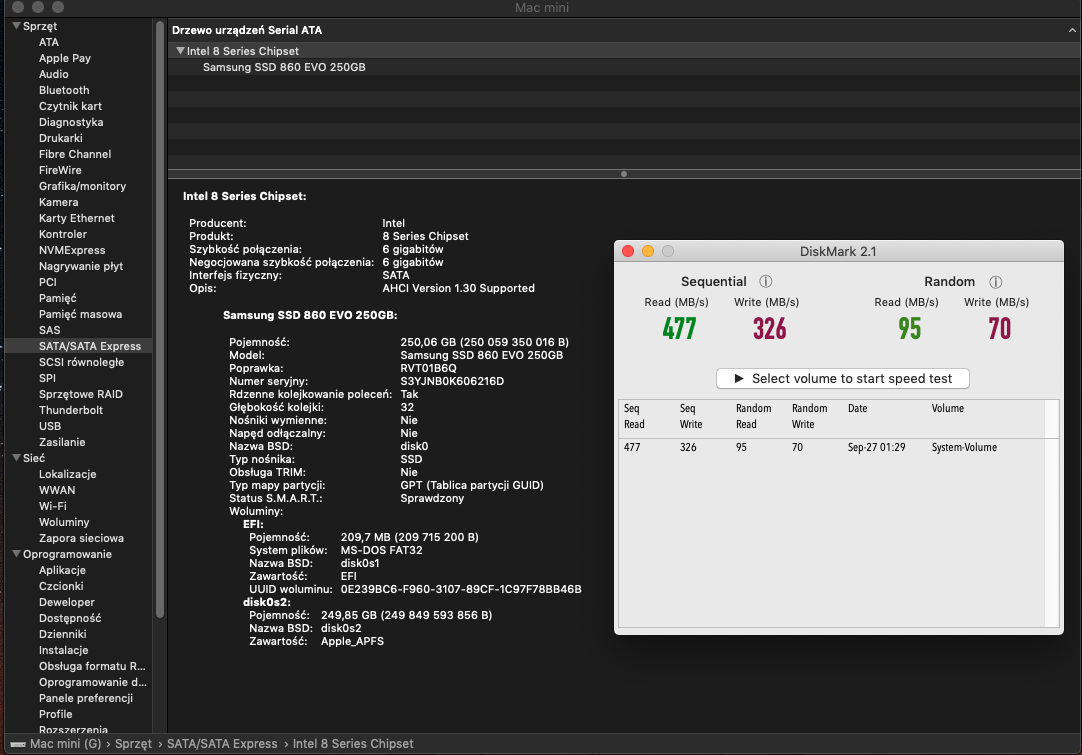Select NVMExpress in the sidebar
This screenshot has width=1082, height=755.
tap(72, 250)
